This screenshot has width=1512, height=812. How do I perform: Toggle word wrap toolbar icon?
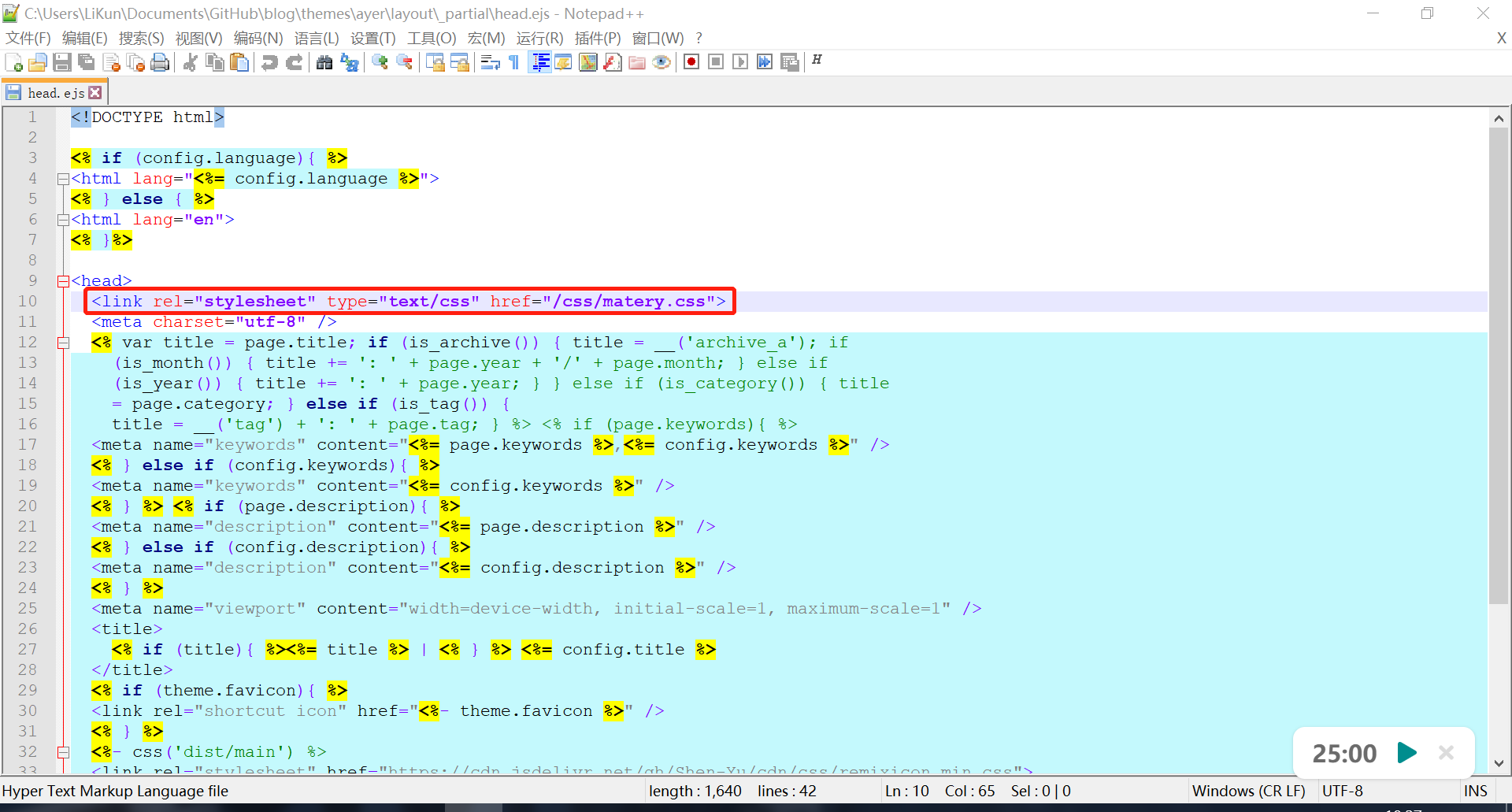[490, 62]
